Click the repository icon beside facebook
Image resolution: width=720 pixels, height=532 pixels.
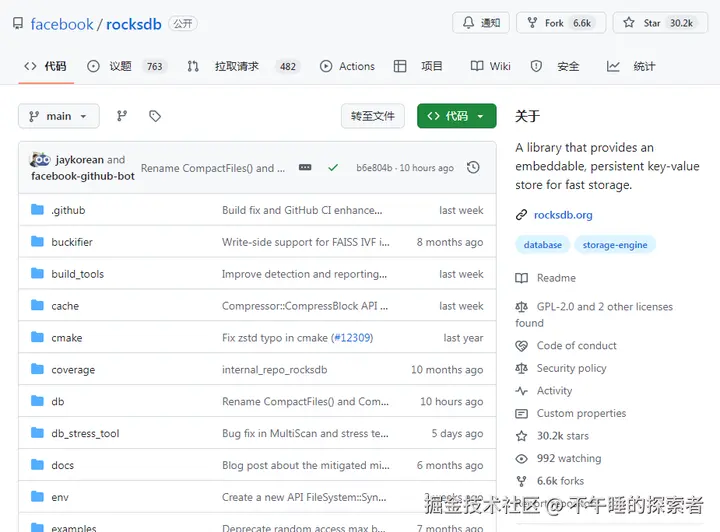[x=18, y=23]
